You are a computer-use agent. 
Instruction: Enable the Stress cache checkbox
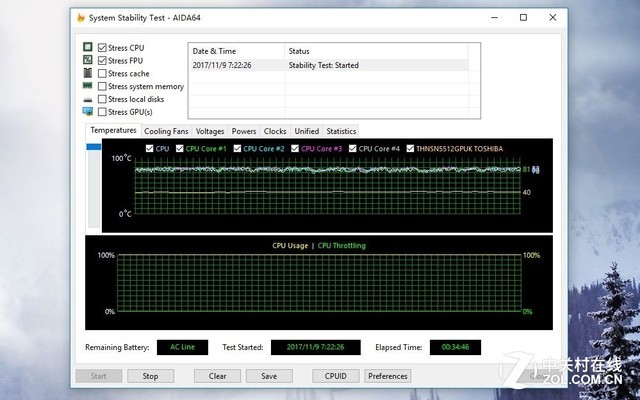click(x=102, y=73)
